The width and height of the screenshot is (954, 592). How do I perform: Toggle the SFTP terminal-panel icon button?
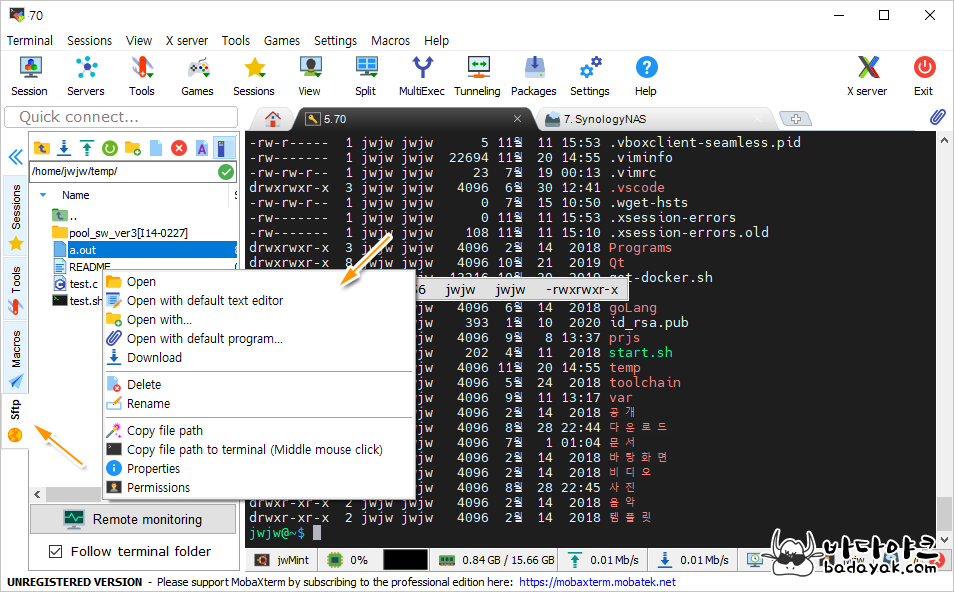(224, 148)
